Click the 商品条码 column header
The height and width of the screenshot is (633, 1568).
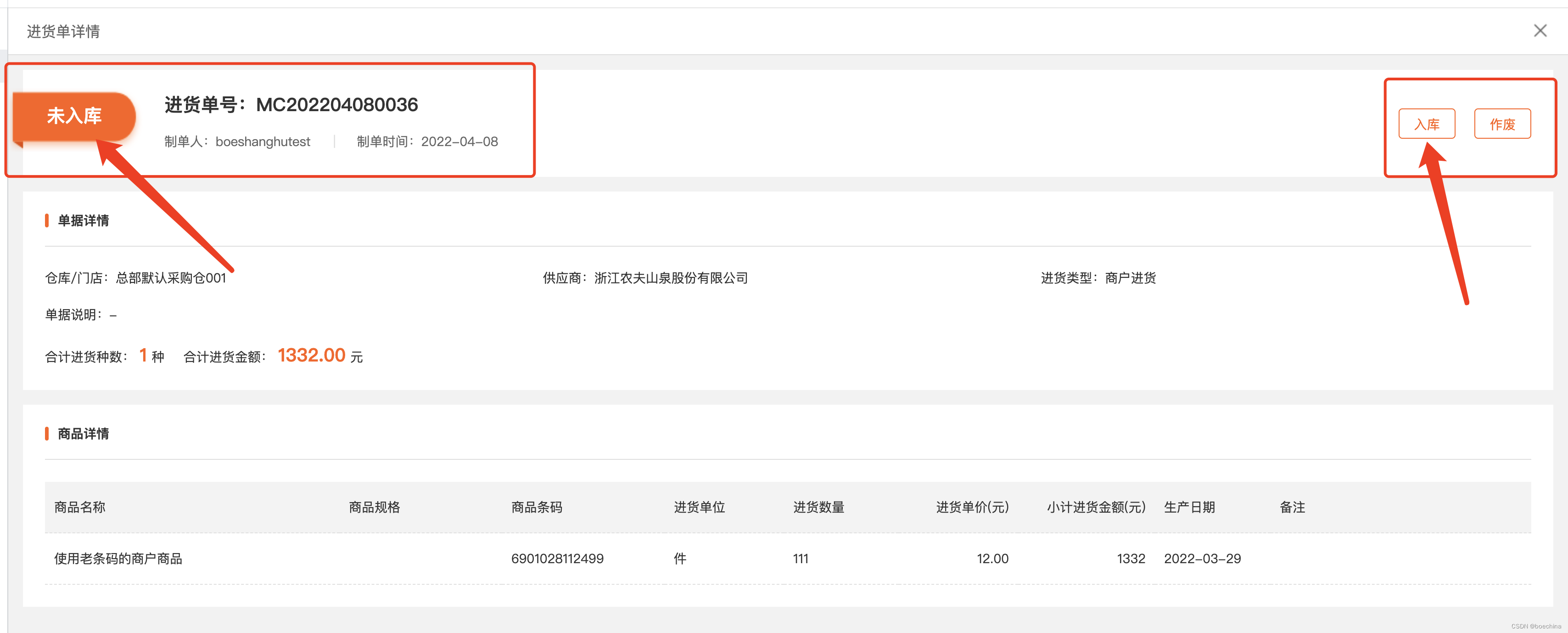click(x=536, y=508)
